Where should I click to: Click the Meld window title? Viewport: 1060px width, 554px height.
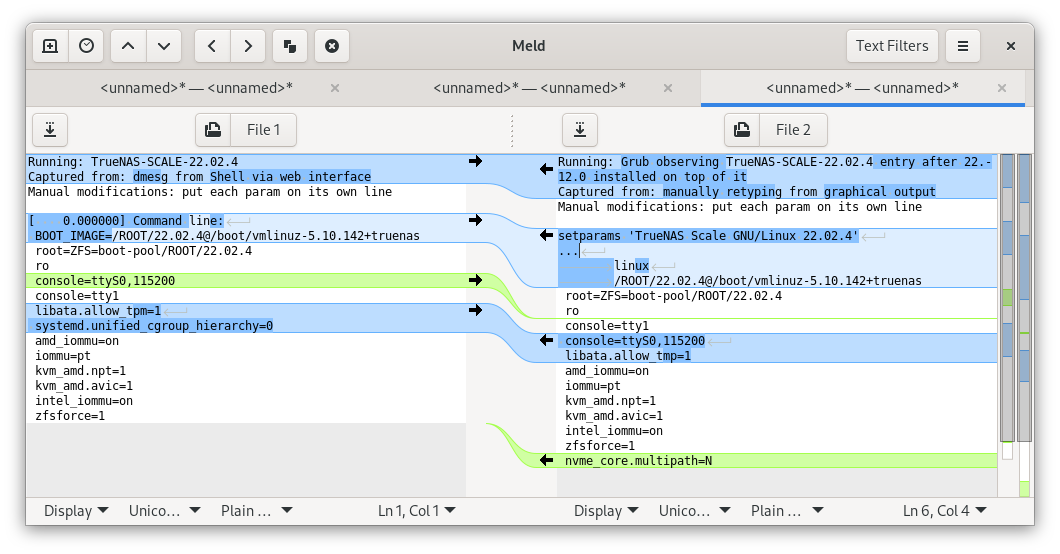click(529, 46)
